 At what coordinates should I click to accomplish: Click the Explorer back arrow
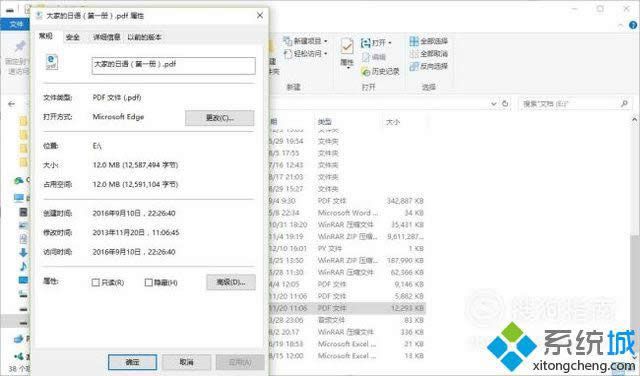[12, 104]
